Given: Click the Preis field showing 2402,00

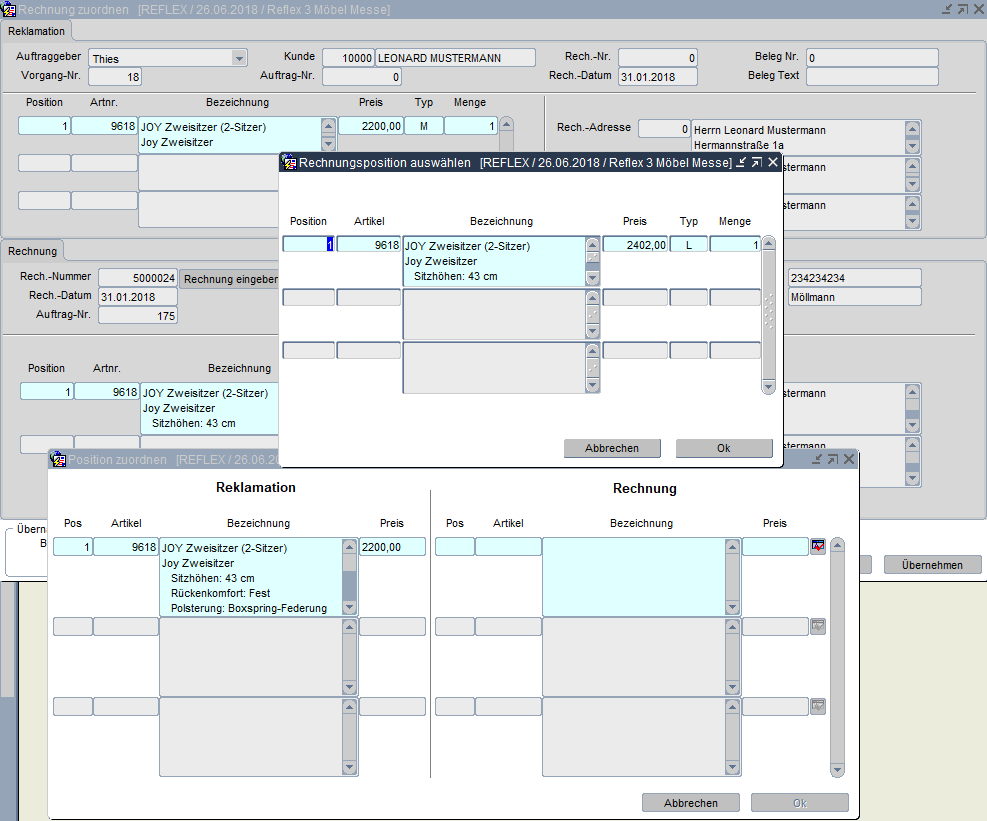Looking at the screenshot, I should [635, 245].
